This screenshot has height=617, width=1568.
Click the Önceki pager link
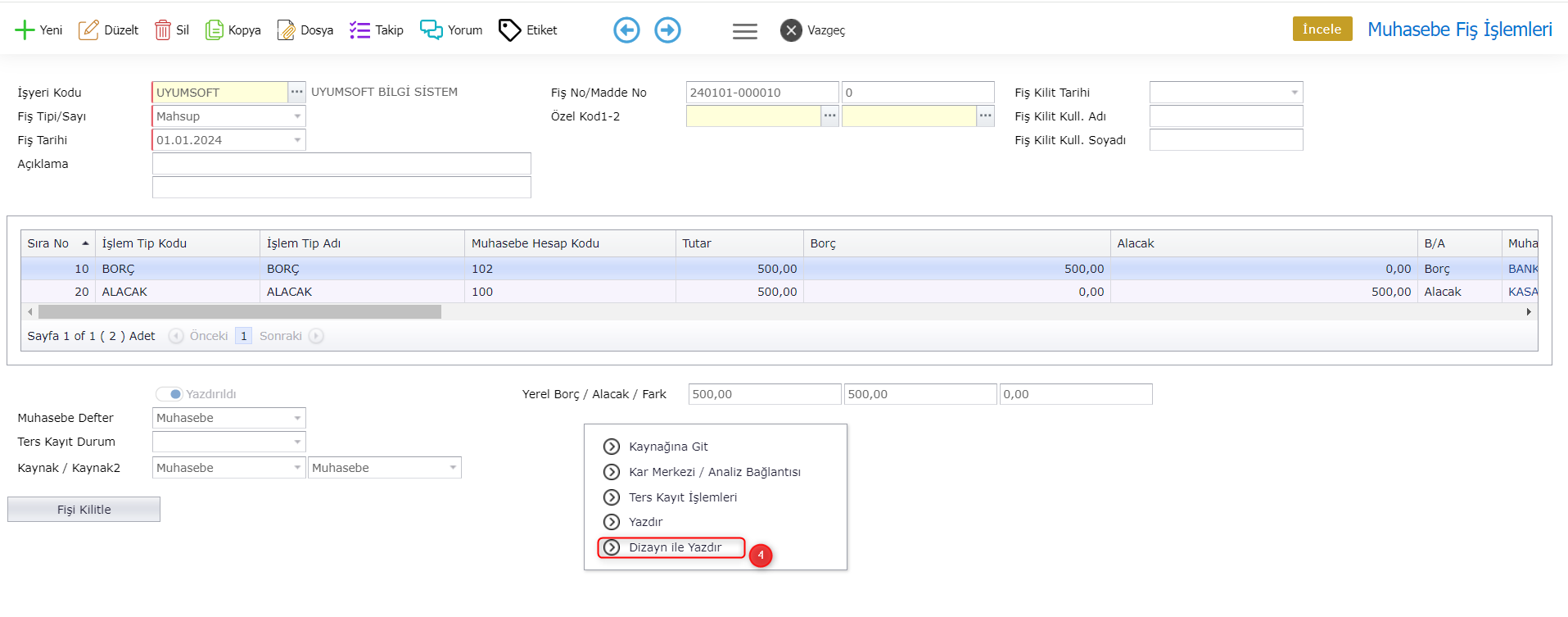[209, 336]
